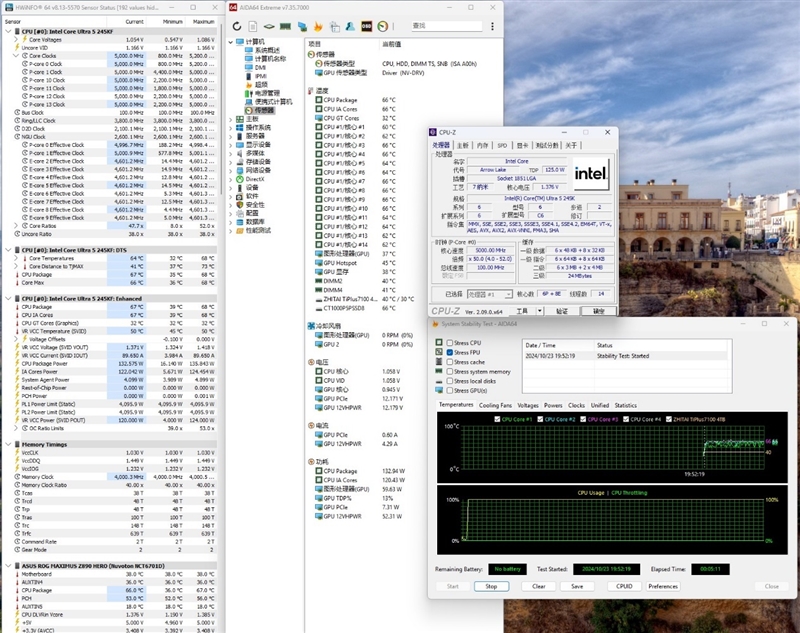800x633 pixels.
Task: Click the AIDA64 查找 search field
Action: [x=446, y=26]
